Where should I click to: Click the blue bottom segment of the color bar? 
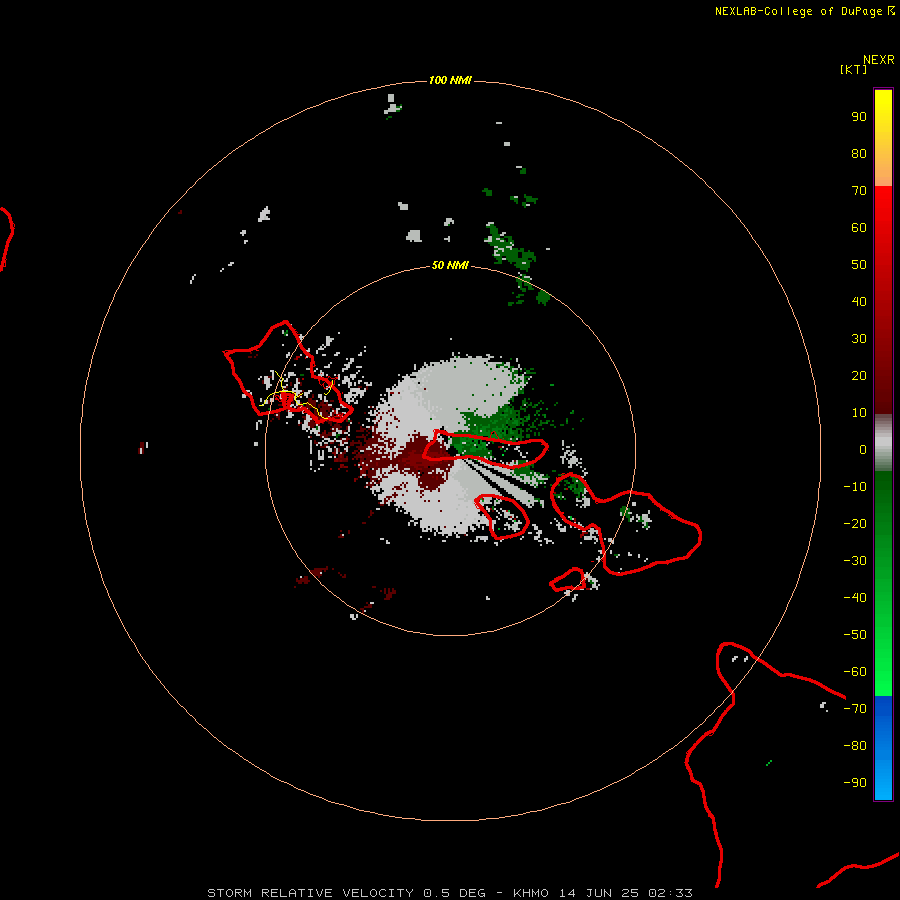(x=883, y=748)
